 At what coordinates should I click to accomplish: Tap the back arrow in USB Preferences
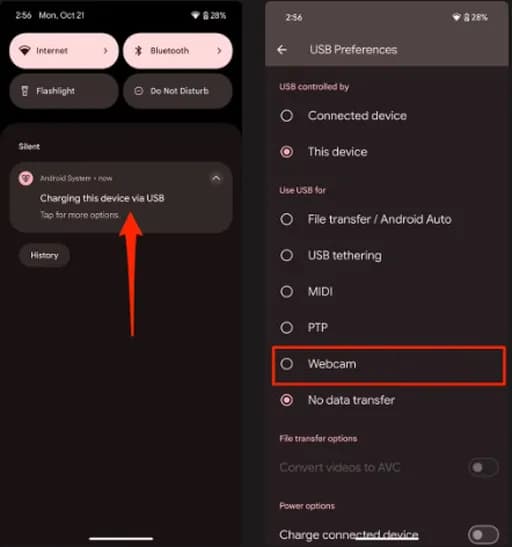click(282, 50)
